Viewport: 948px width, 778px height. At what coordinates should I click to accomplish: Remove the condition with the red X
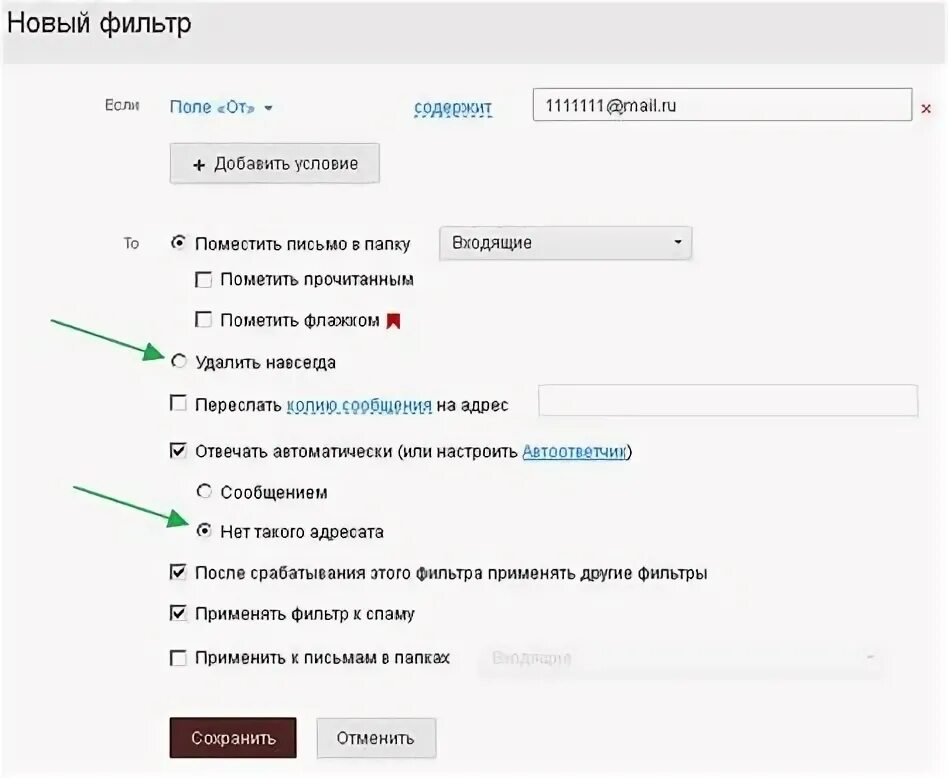pyautogui.click(x=926, y=109)
